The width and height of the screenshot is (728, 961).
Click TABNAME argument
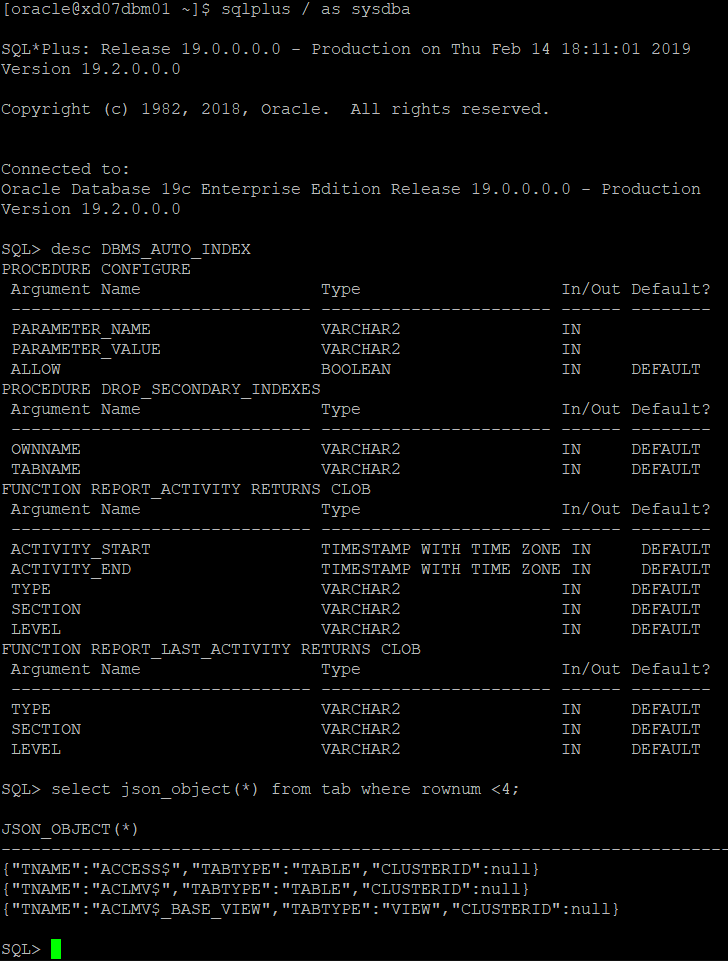pyautogui.click(x=46, y=469)
